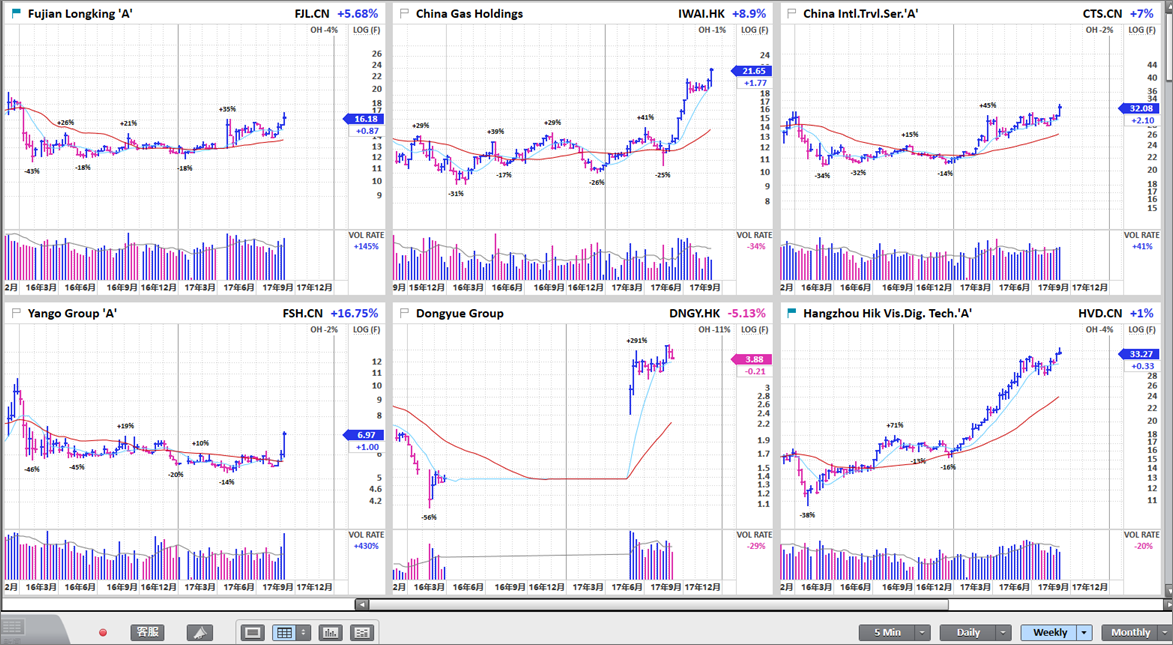
Task: Switch to the 5 Min timeframe
Action: pos(887,632)
